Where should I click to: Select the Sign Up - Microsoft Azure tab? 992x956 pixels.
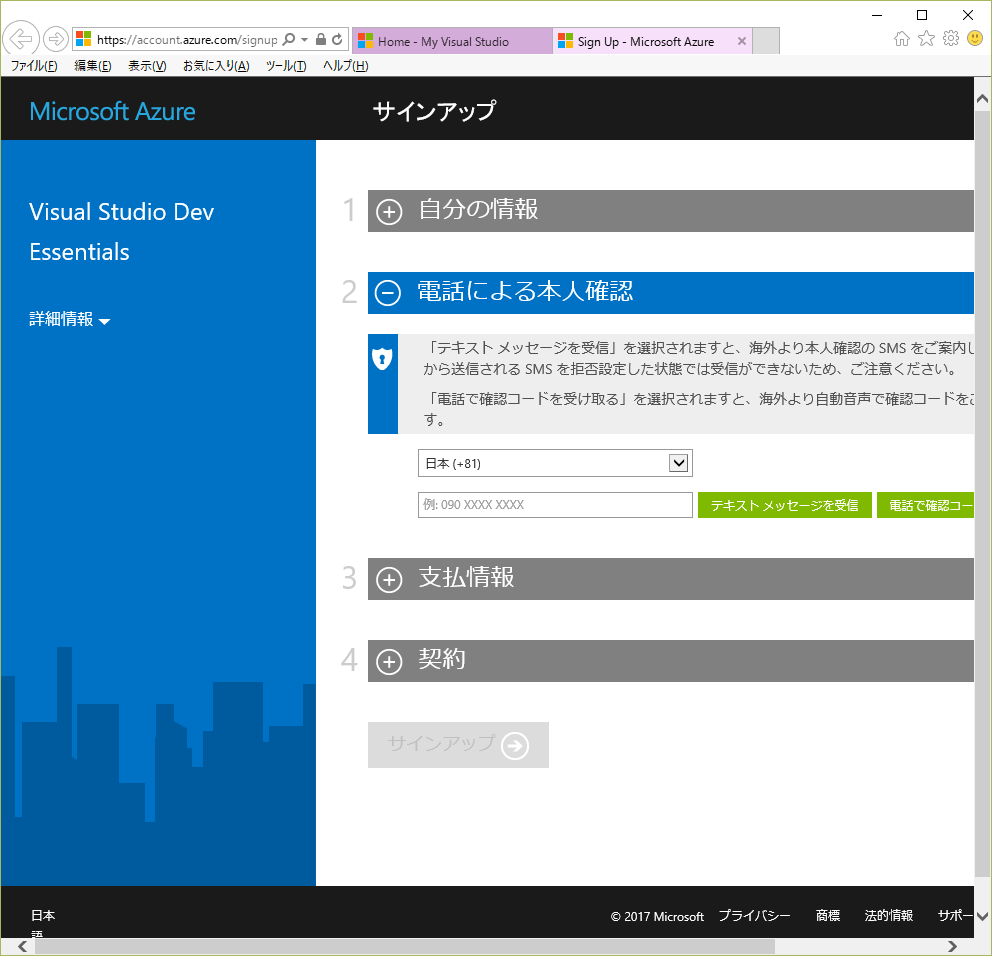(x=653, y=41)
